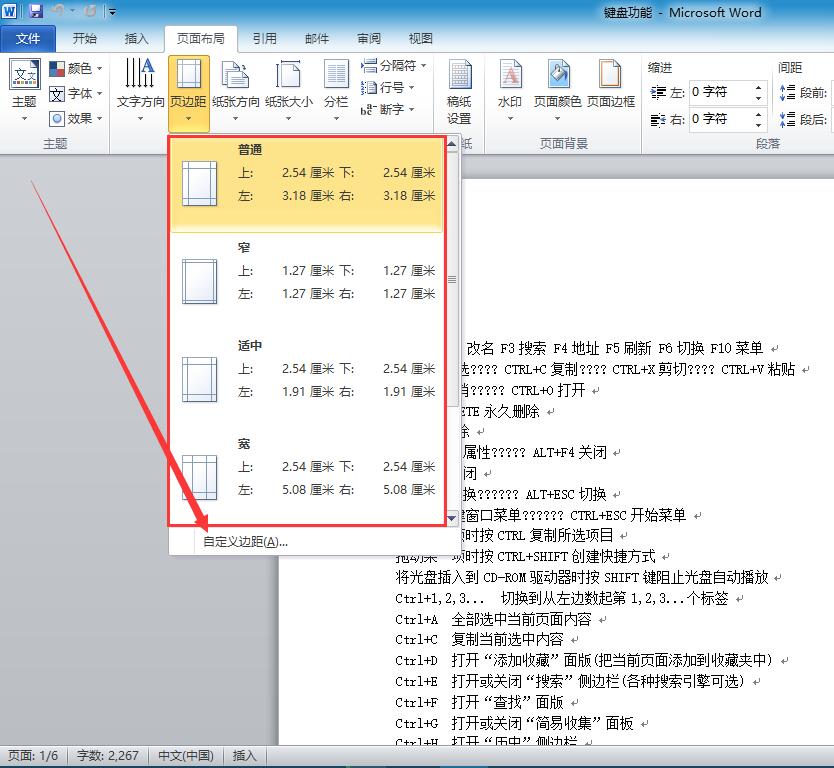
Task: Click the word count 字数: 2,267 status
Action: click(107, 755)
